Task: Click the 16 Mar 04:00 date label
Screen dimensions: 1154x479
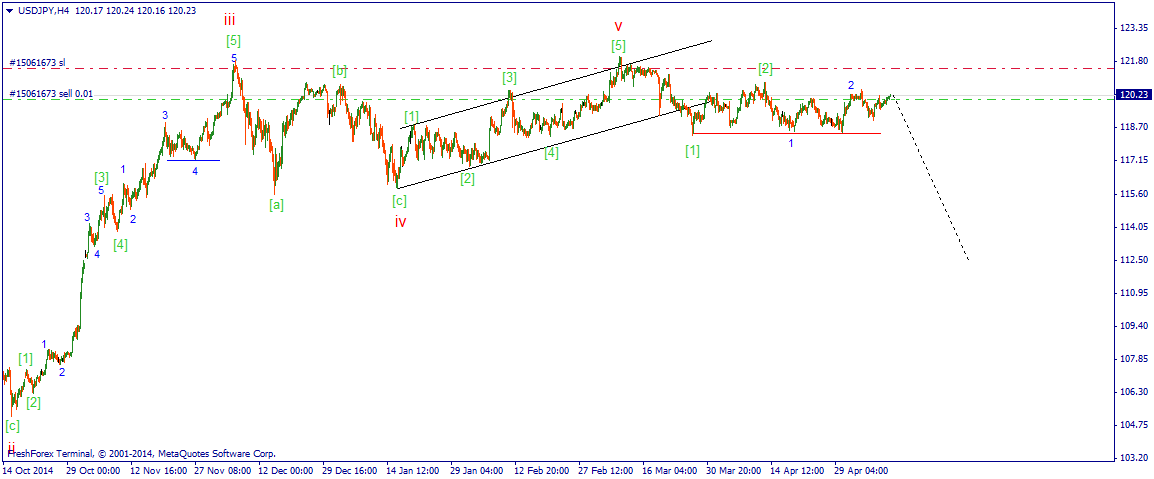Action: tap(670, 469)
